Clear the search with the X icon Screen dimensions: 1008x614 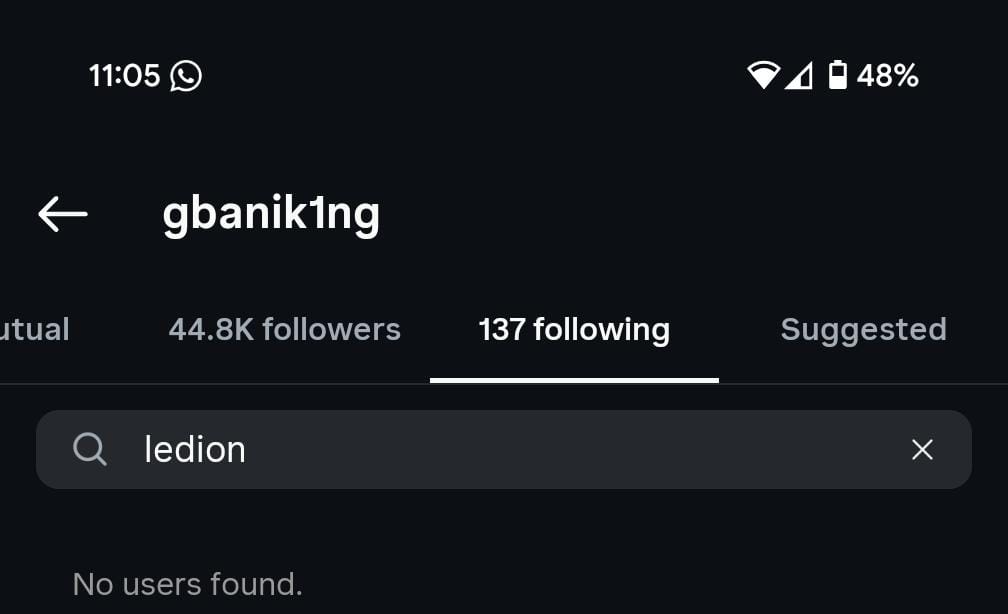point(922,450)
